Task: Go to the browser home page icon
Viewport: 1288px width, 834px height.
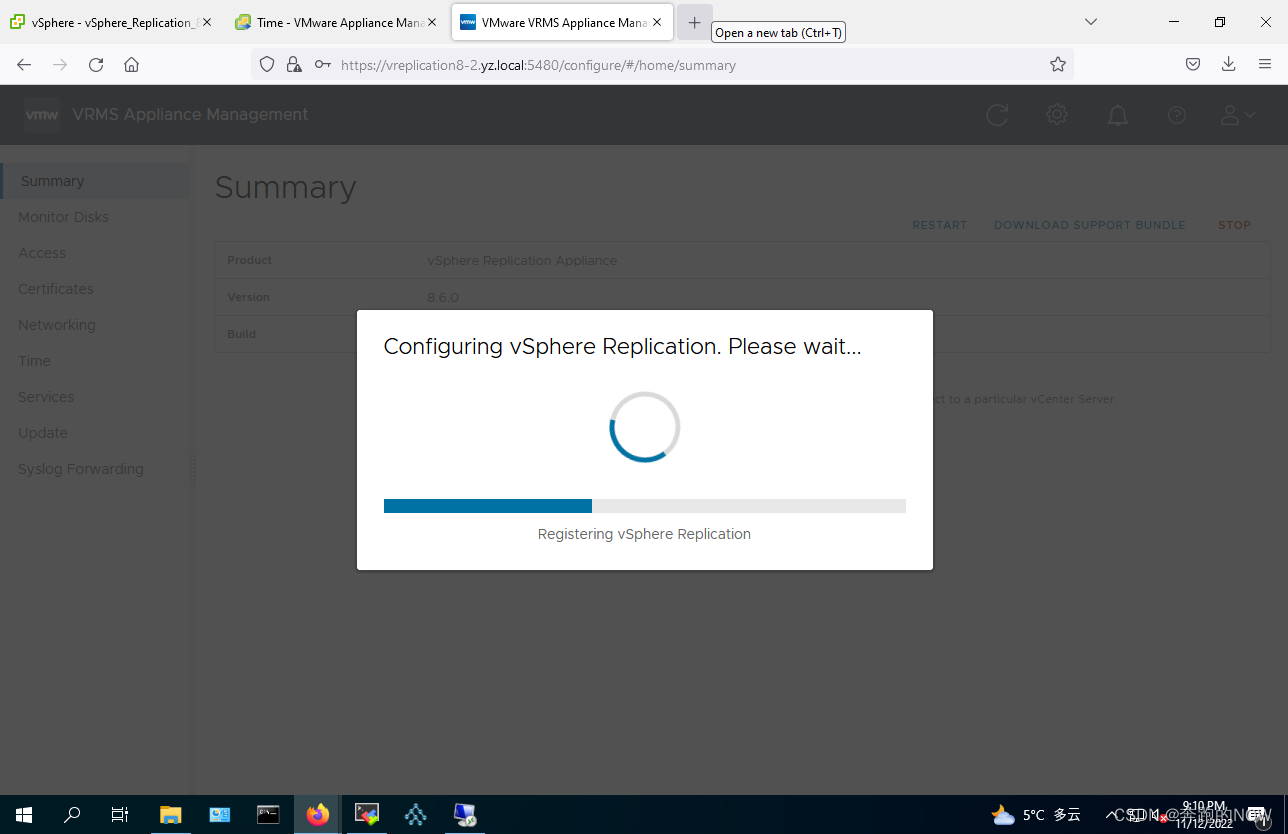Action: click(131, 64)
